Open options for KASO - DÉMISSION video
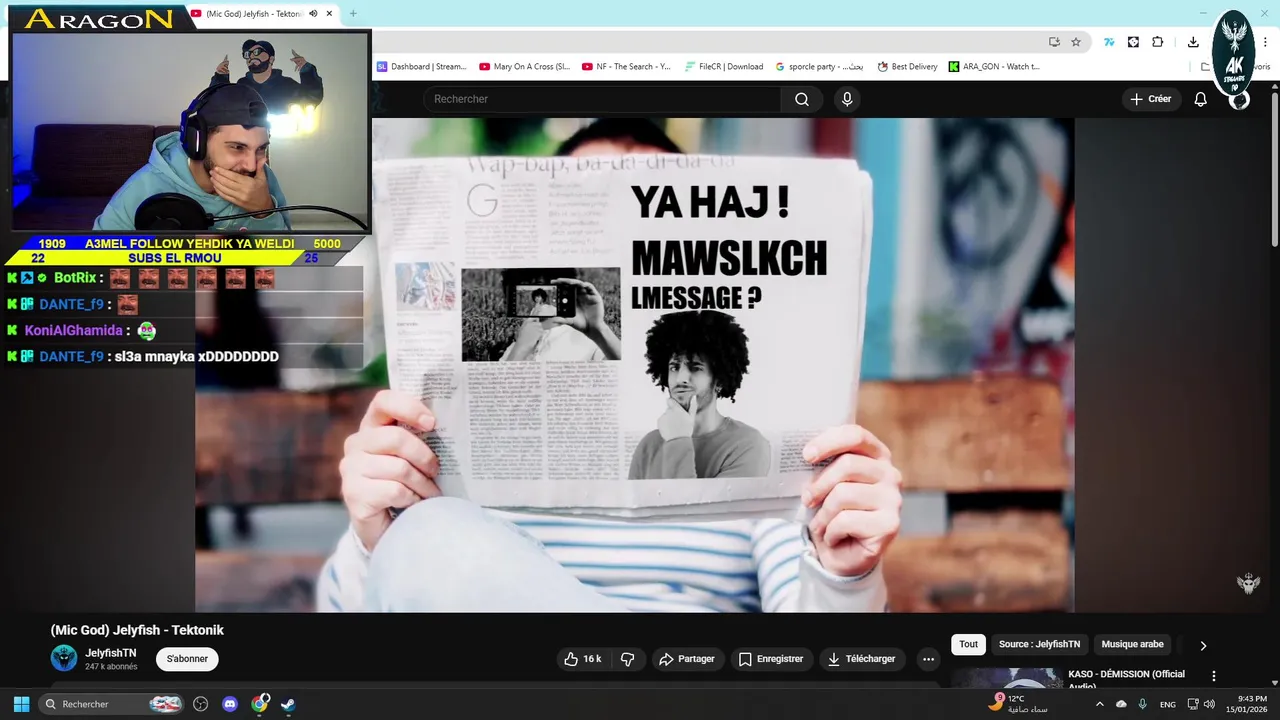 pyautogui.click(x=1214, y=676)
